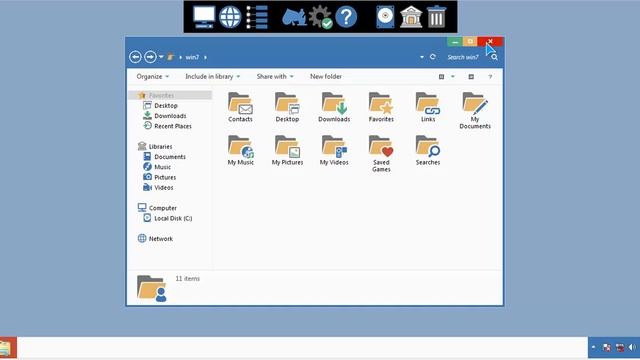Toggle the preview pane button
This screenshot has height=360, width=640.
tap(471, 77)
